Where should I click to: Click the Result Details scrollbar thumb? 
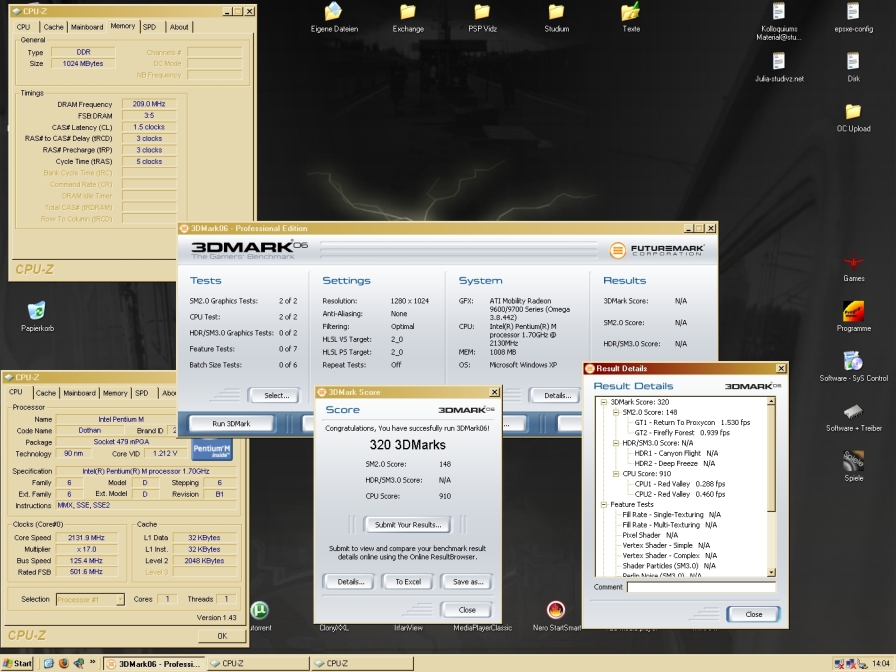tap(771, 459)
